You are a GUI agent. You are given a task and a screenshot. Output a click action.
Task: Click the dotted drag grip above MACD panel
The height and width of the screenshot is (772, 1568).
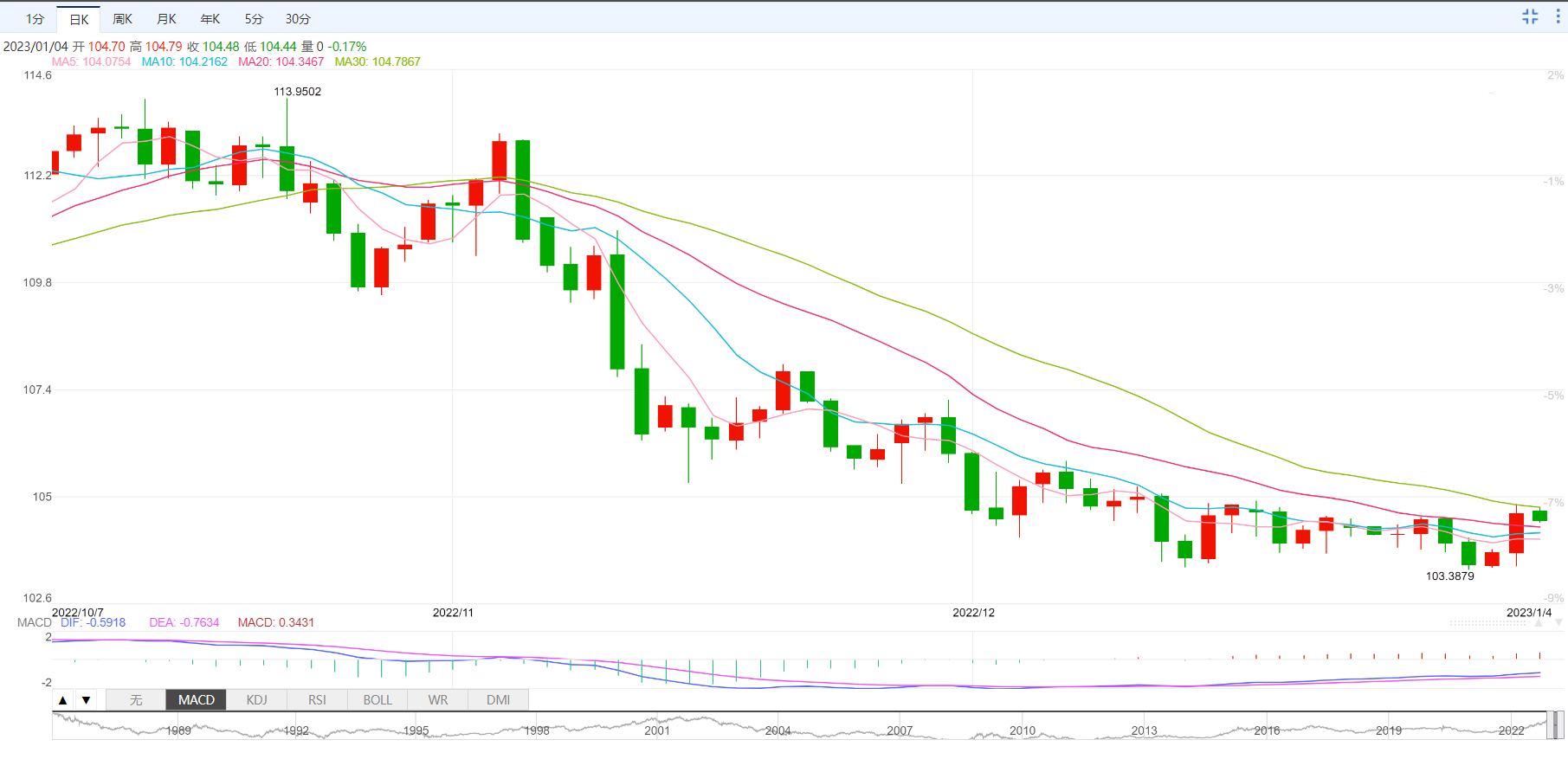click(1487, 623)
